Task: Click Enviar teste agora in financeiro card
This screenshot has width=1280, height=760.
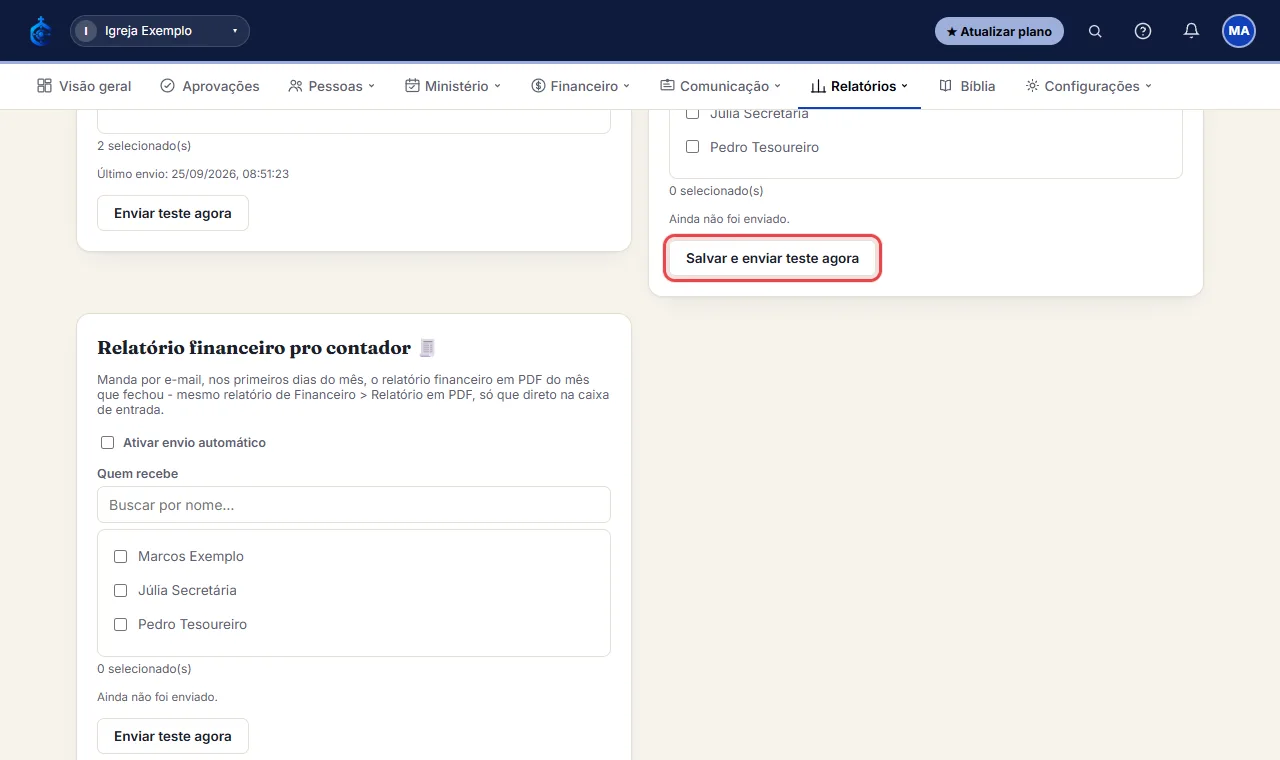Action: [x=173, y=736]
